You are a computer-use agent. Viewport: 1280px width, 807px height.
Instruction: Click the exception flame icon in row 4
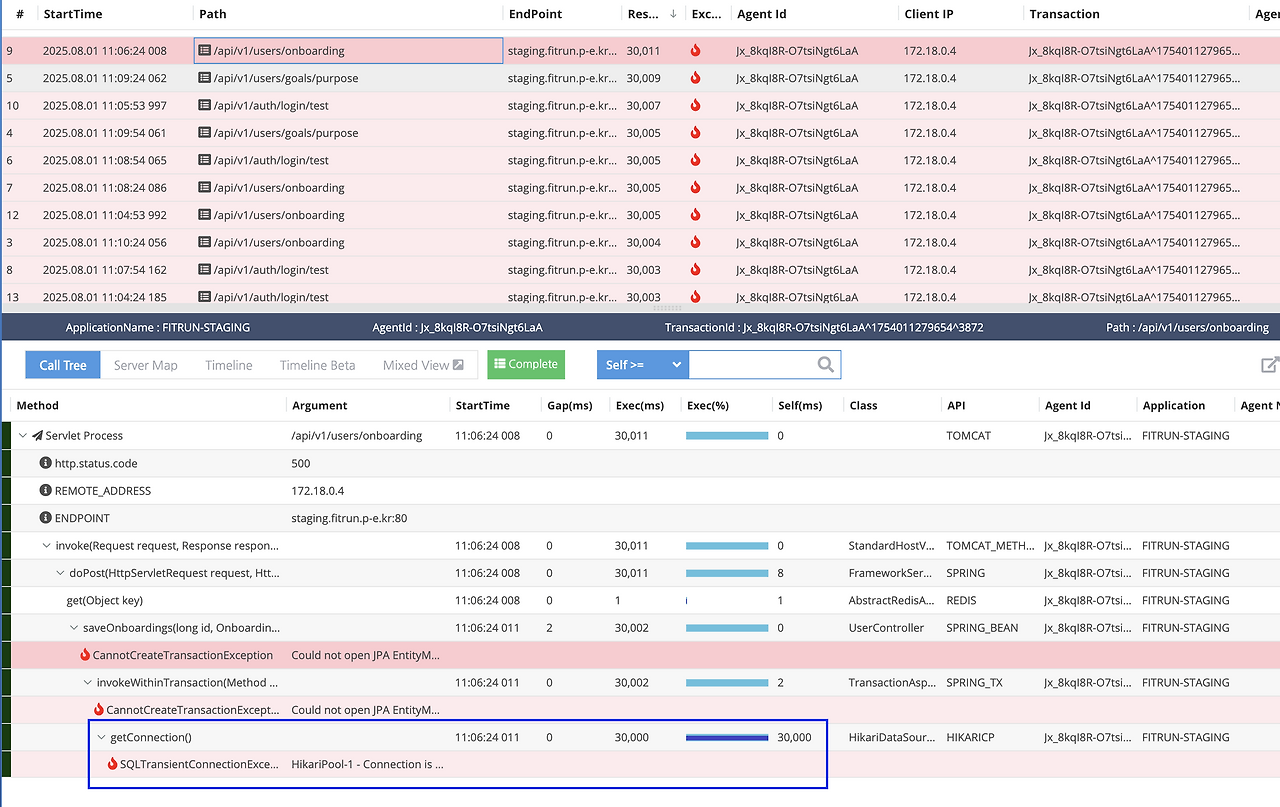point(696,133)
